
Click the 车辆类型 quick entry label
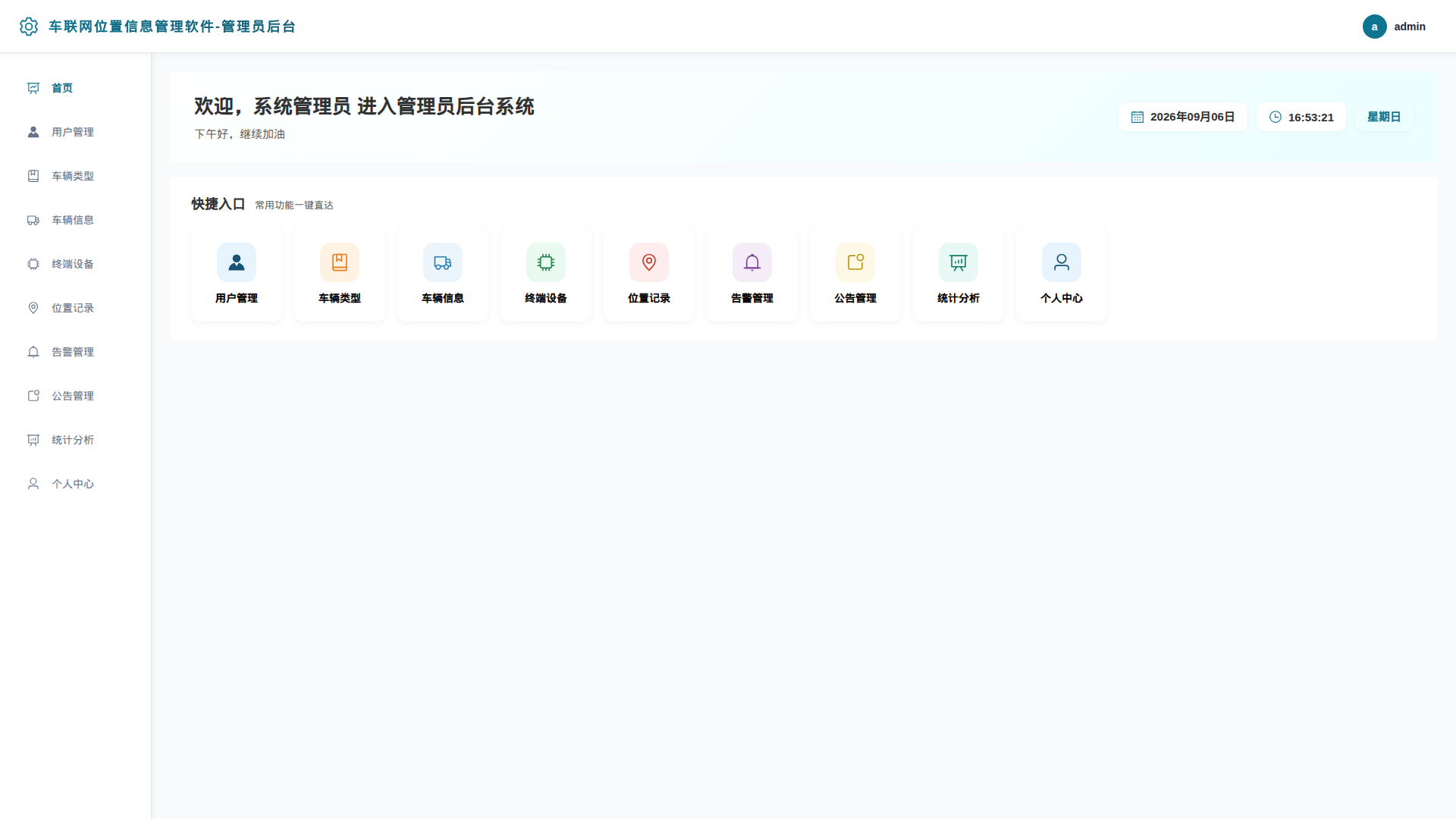[x=340, y=298]
